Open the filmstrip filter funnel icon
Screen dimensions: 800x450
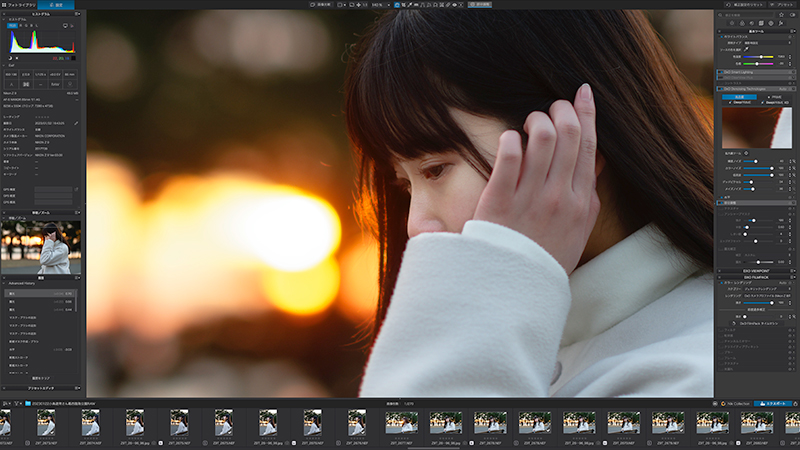pos(17,403)
